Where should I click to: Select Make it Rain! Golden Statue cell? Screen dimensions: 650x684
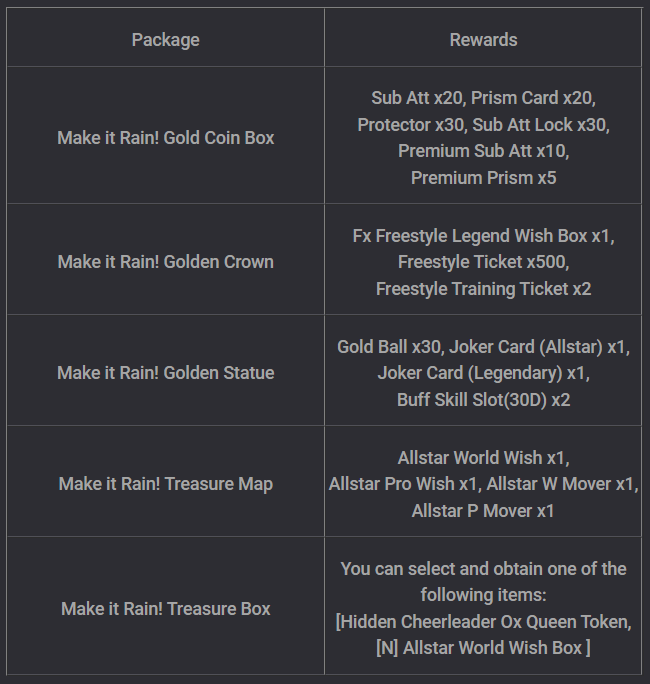tap(165, 373)
